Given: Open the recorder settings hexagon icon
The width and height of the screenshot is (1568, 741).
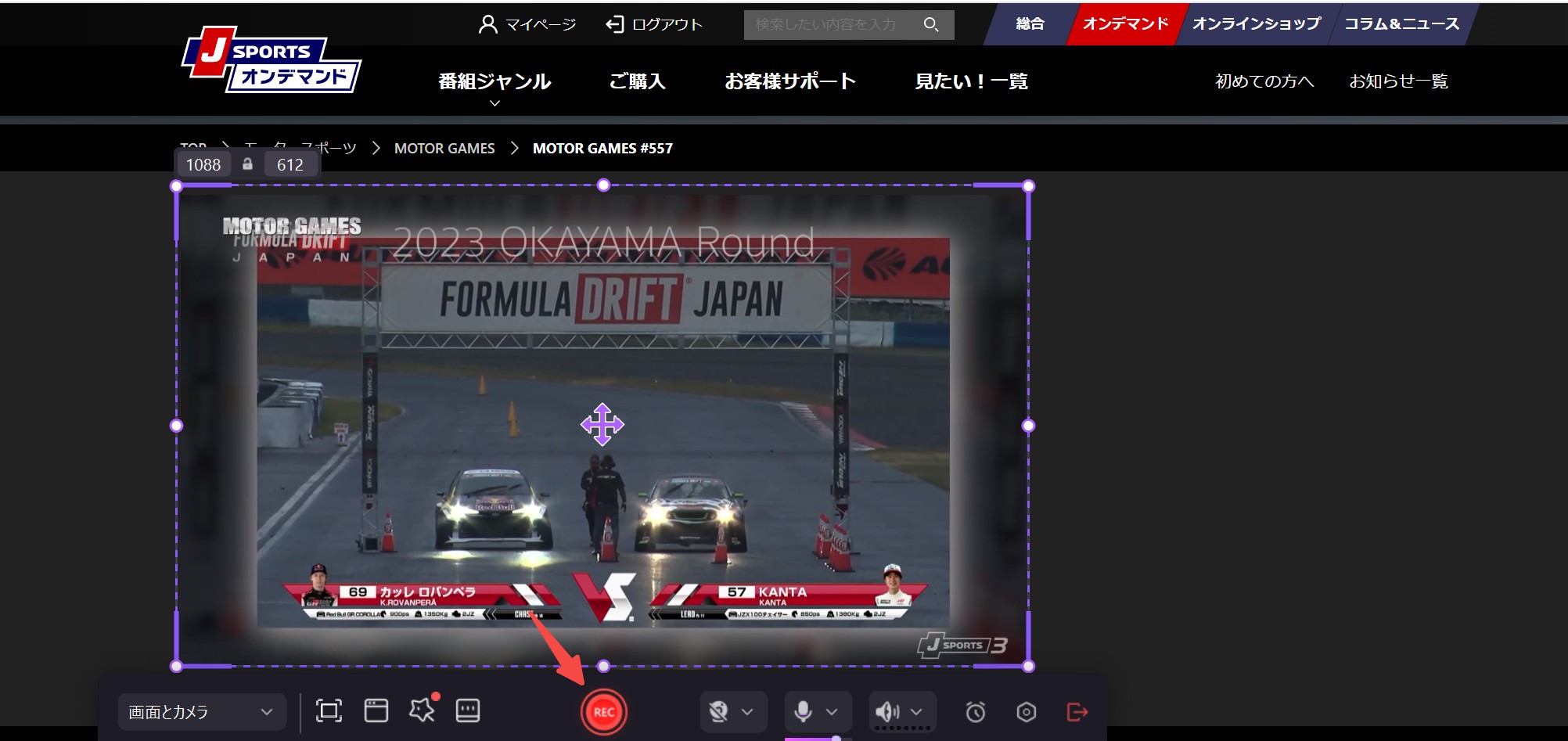Looking at the screenshot, I should coord(1027,712).
